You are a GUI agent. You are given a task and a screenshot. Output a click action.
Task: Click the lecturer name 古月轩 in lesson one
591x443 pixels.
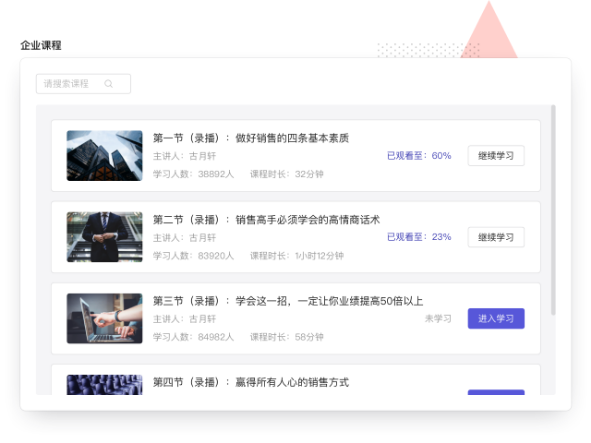pos(202,156)
